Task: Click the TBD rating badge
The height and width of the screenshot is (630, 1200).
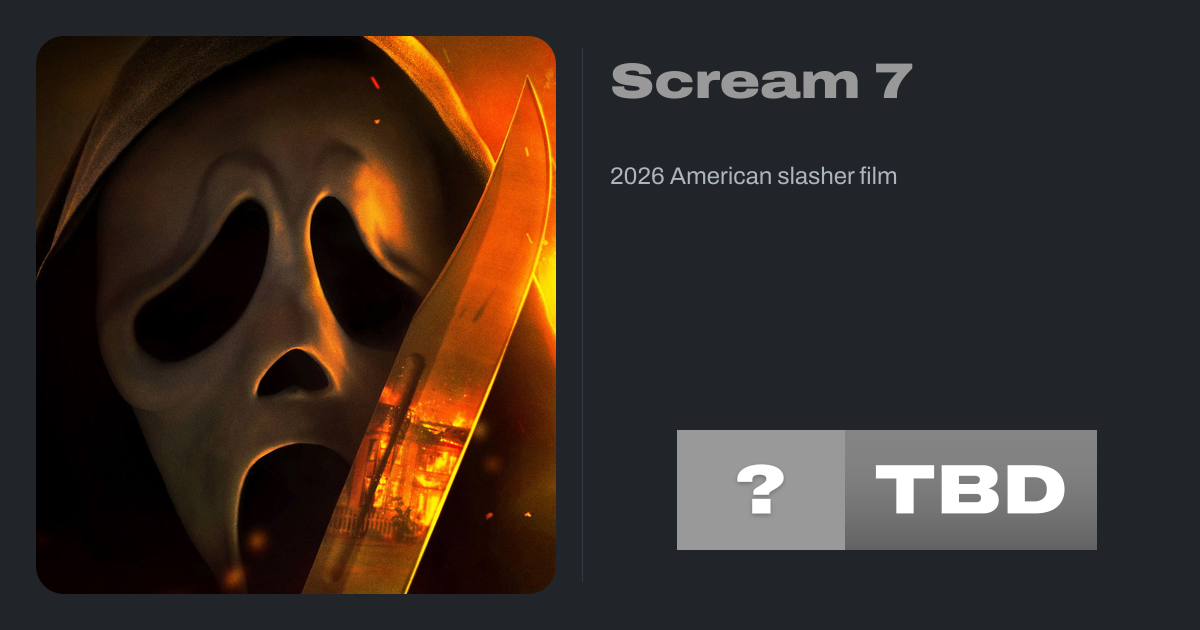Action: [971, 490]
